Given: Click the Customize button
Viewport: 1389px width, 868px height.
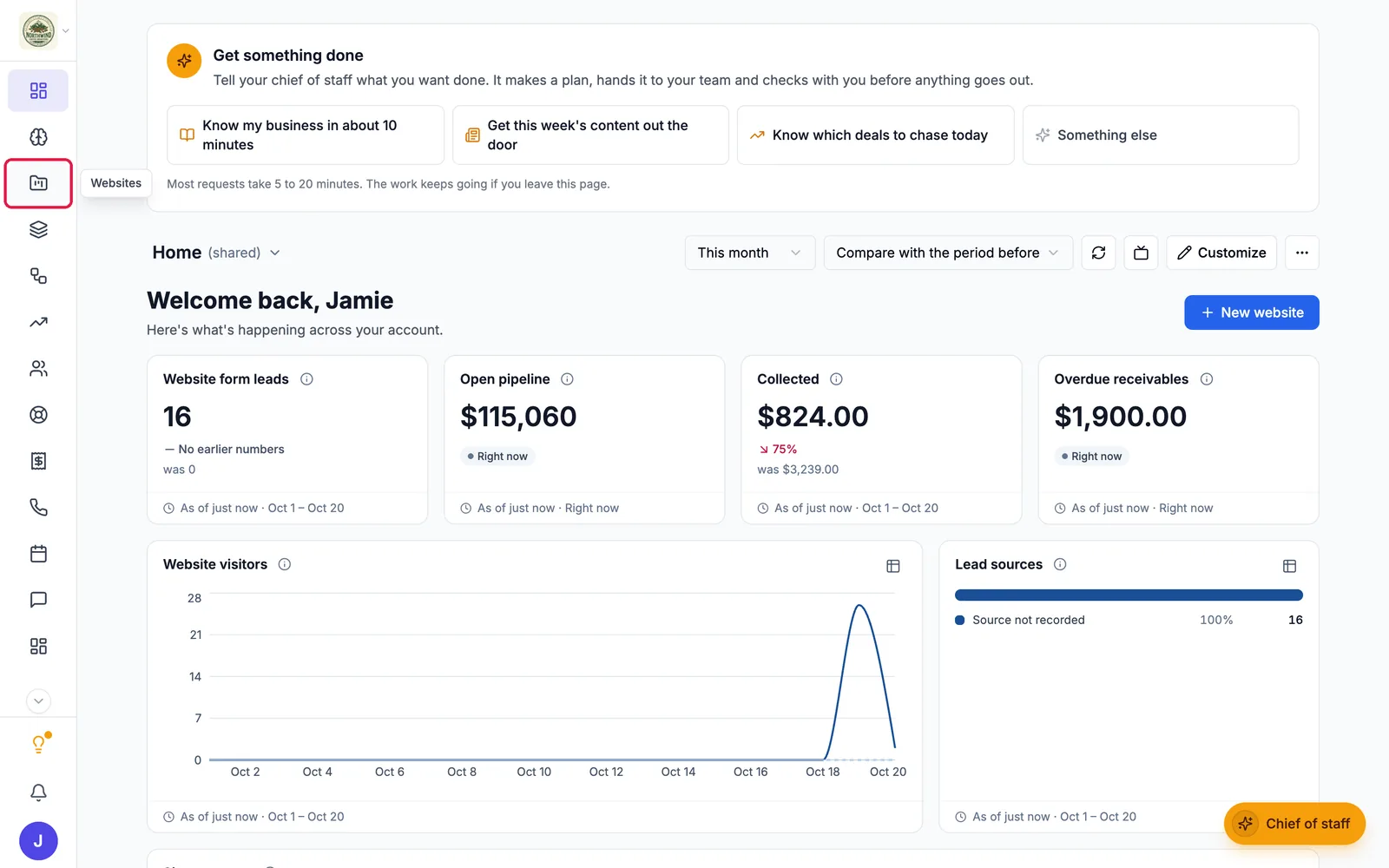Looking at the screenshot, I should point(1221,253).
